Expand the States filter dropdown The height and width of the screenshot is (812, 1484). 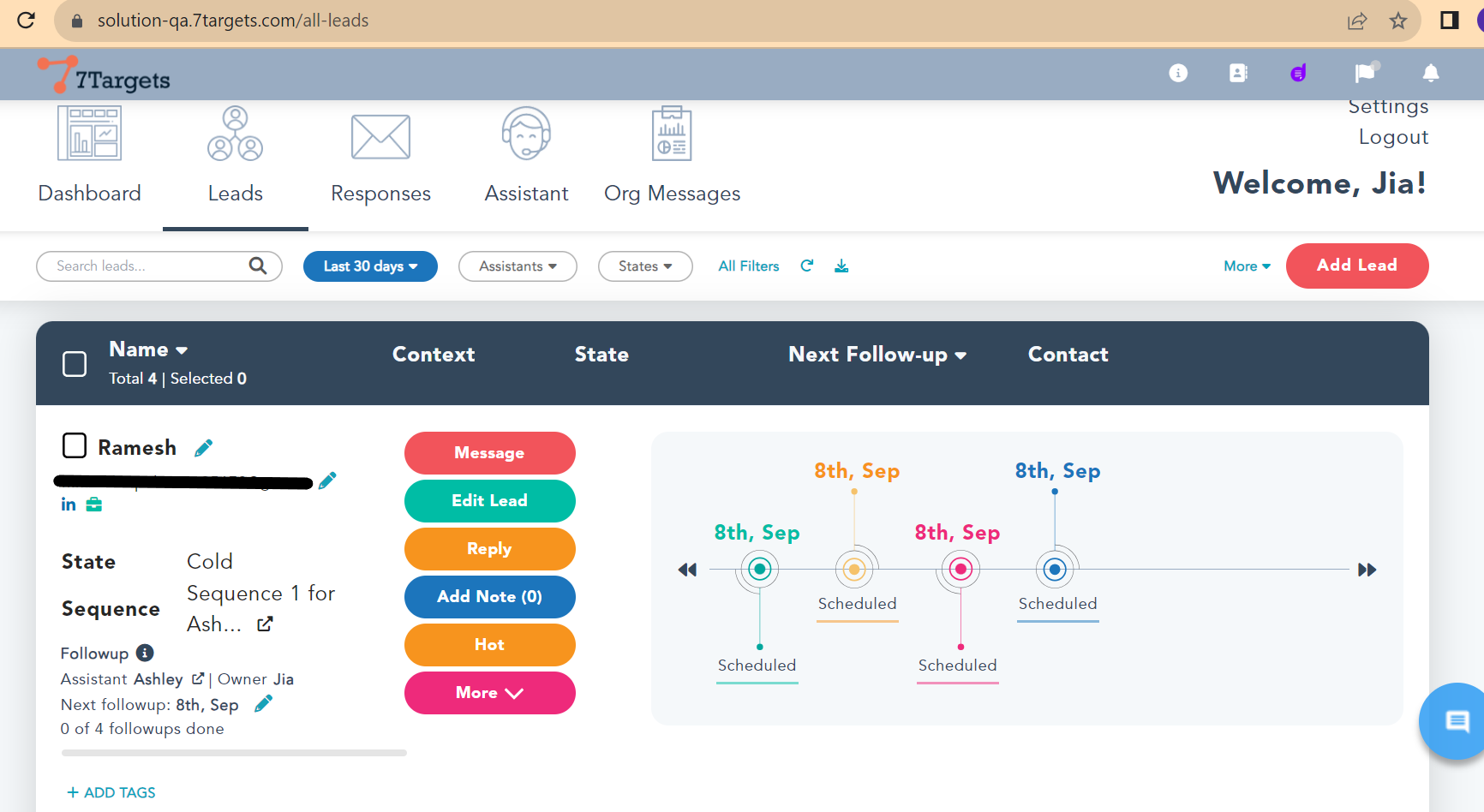pos(644,266)
